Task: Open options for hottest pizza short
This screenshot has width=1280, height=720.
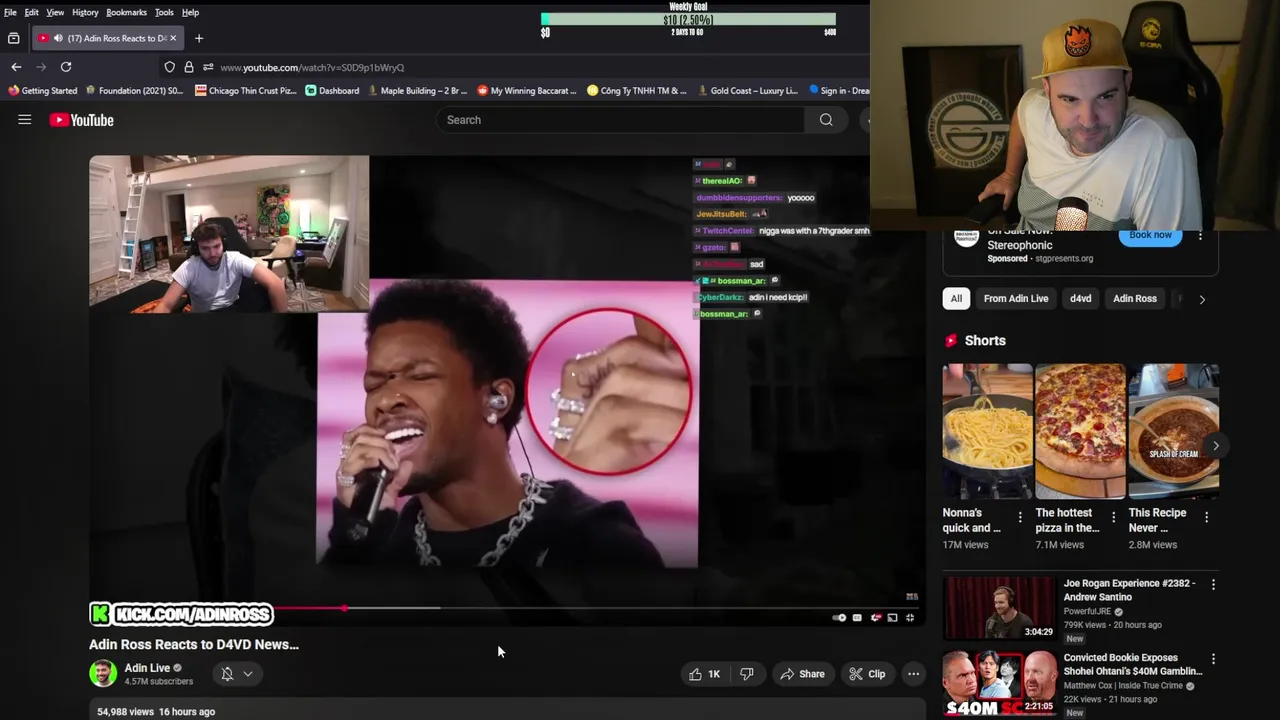Action: (1113, 517)
